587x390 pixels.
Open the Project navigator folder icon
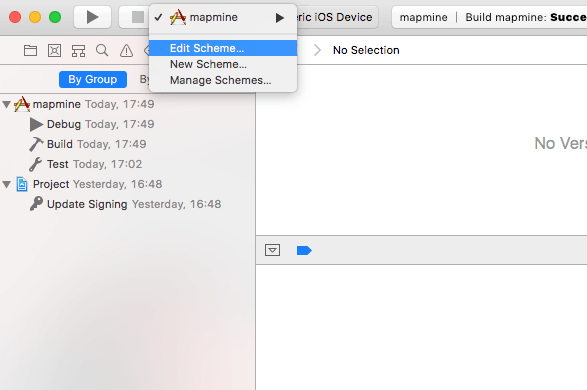pos(30,51)
